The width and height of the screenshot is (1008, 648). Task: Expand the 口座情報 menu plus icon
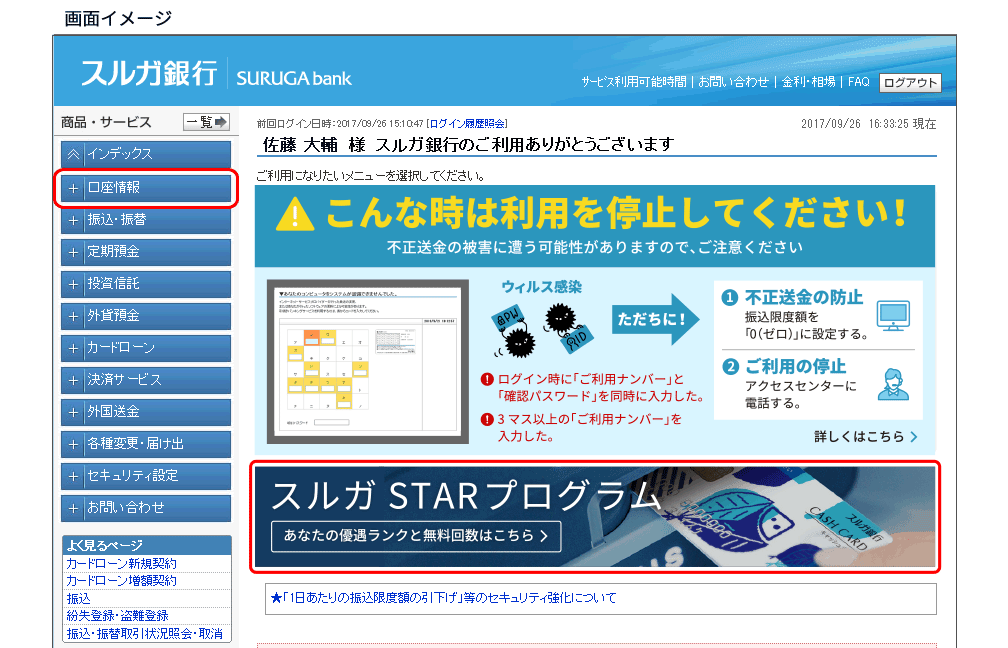click(73, 188)
